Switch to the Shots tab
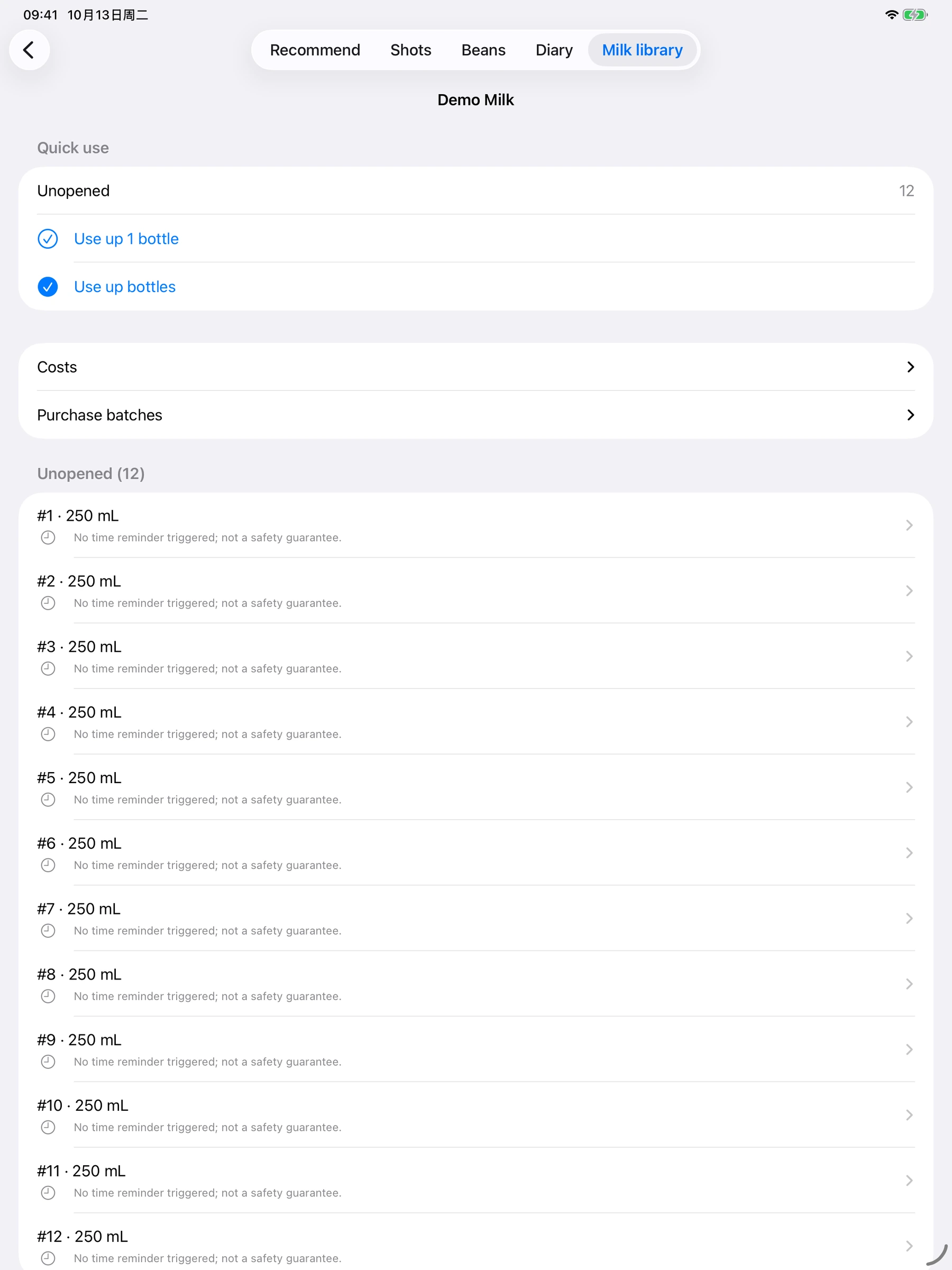 [x=410, y=50]
